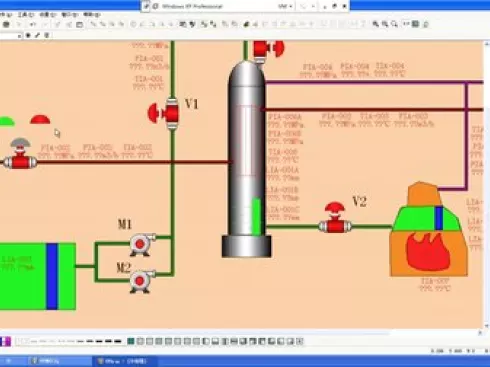Pick the teal fill swatch in the bottom toolbar
Screen dimensions: 490x367
click(x=131, y=341)
